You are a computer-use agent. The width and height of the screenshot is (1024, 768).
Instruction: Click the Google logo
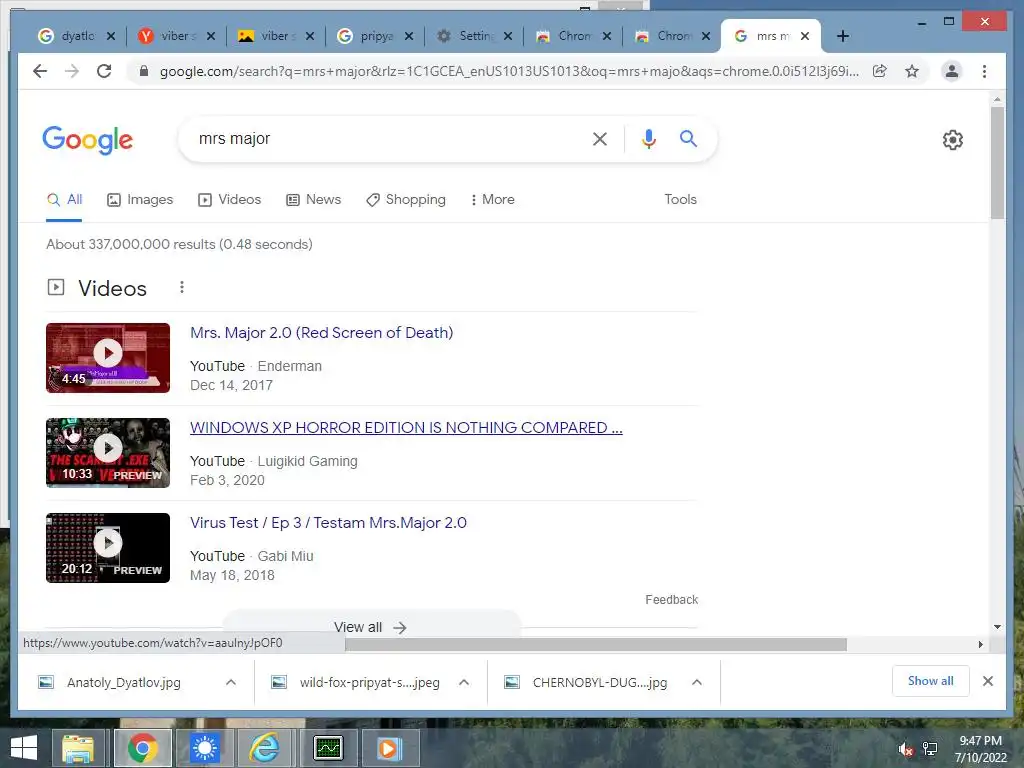pos(88,140)
